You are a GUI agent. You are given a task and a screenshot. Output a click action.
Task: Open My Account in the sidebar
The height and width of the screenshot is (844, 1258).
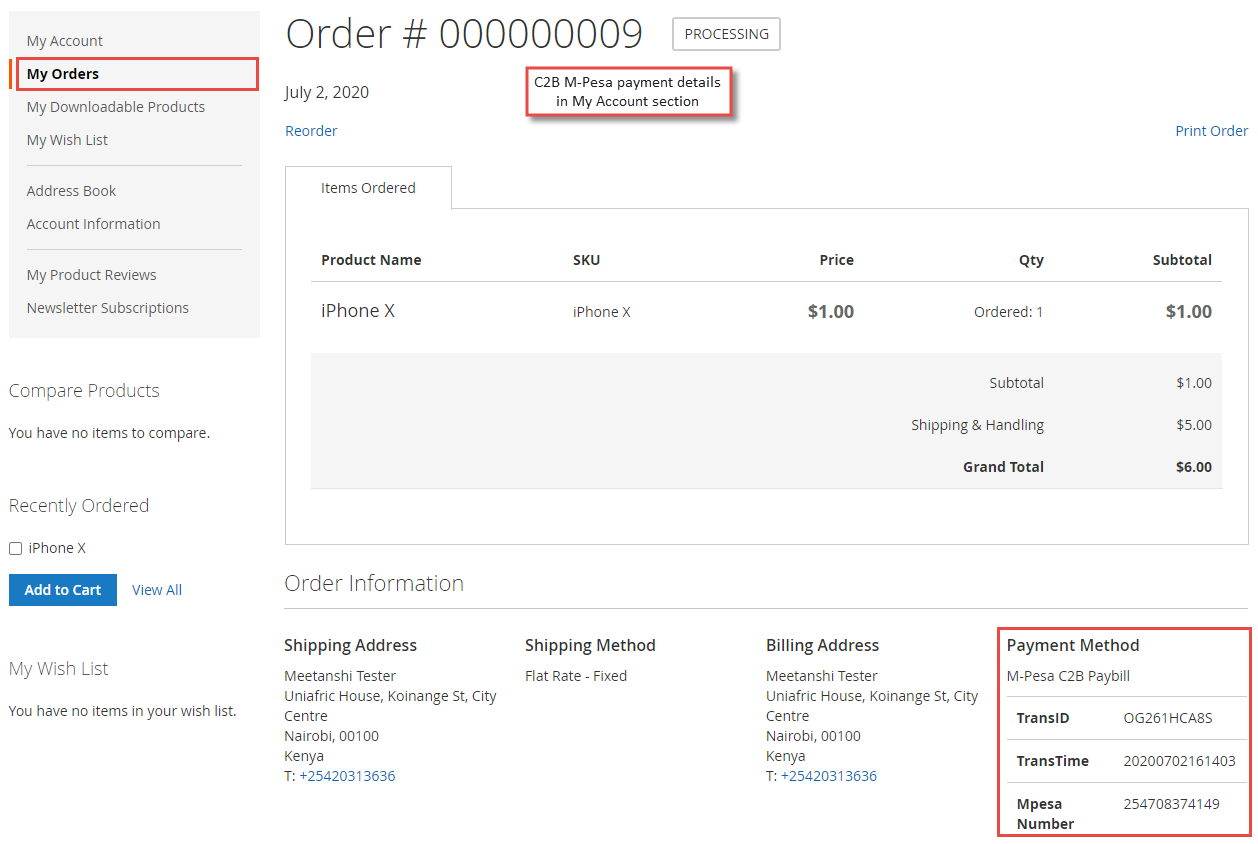pos(65,41)
